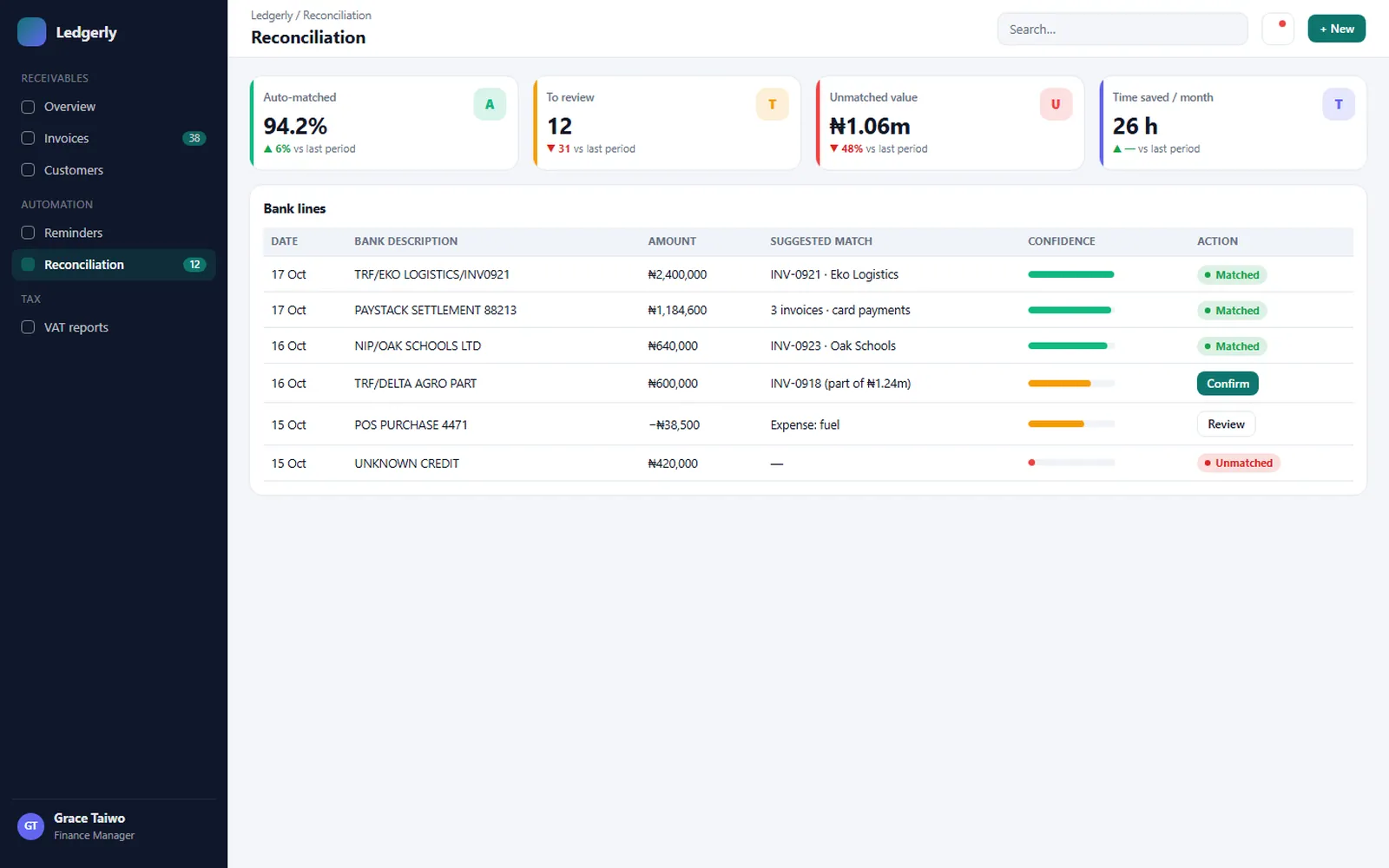Click confidence bar for POS PURCHASE 4471
The height and width of the screenshot is (868, 1389).
pyautogui.click(x=1071, y=424)
